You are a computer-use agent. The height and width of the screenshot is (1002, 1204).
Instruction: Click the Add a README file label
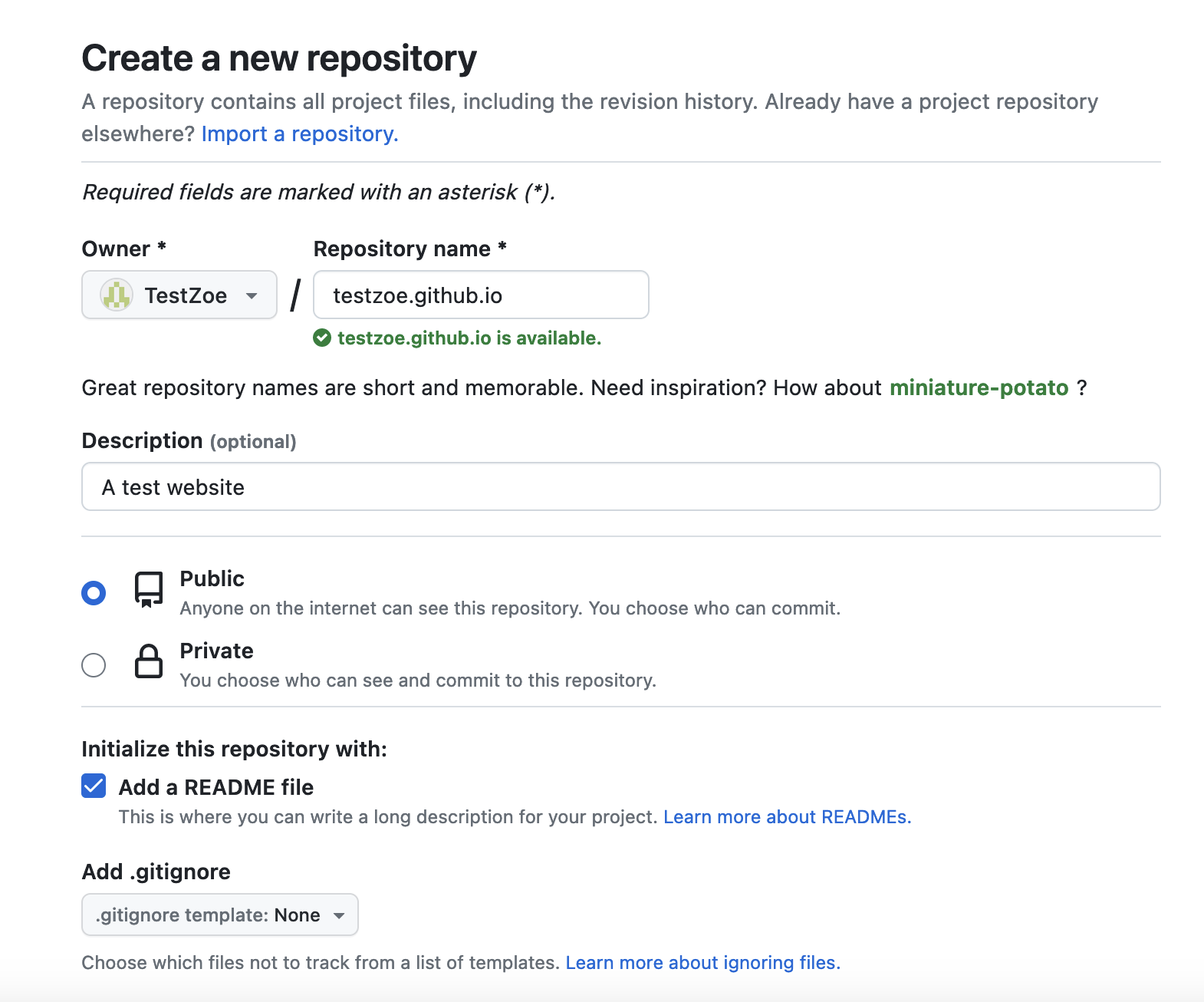coord(216,787)
